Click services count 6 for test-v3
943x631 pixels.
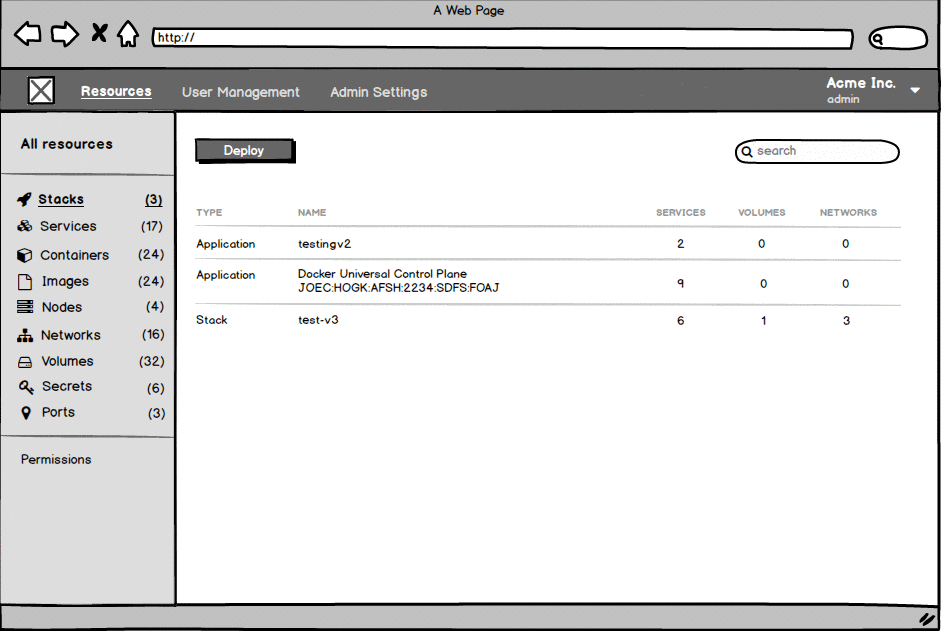680,321
